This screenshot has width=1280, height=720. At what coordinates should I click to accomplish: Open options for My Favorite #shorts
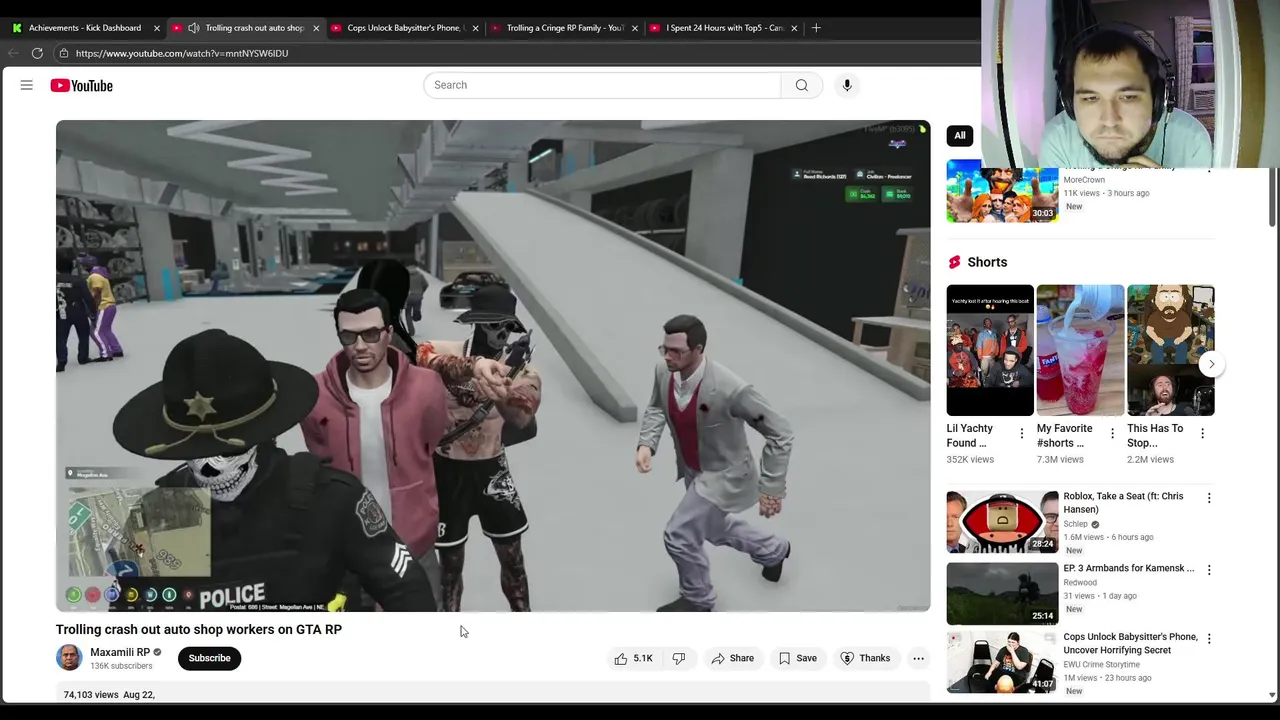click(1112, 433)
